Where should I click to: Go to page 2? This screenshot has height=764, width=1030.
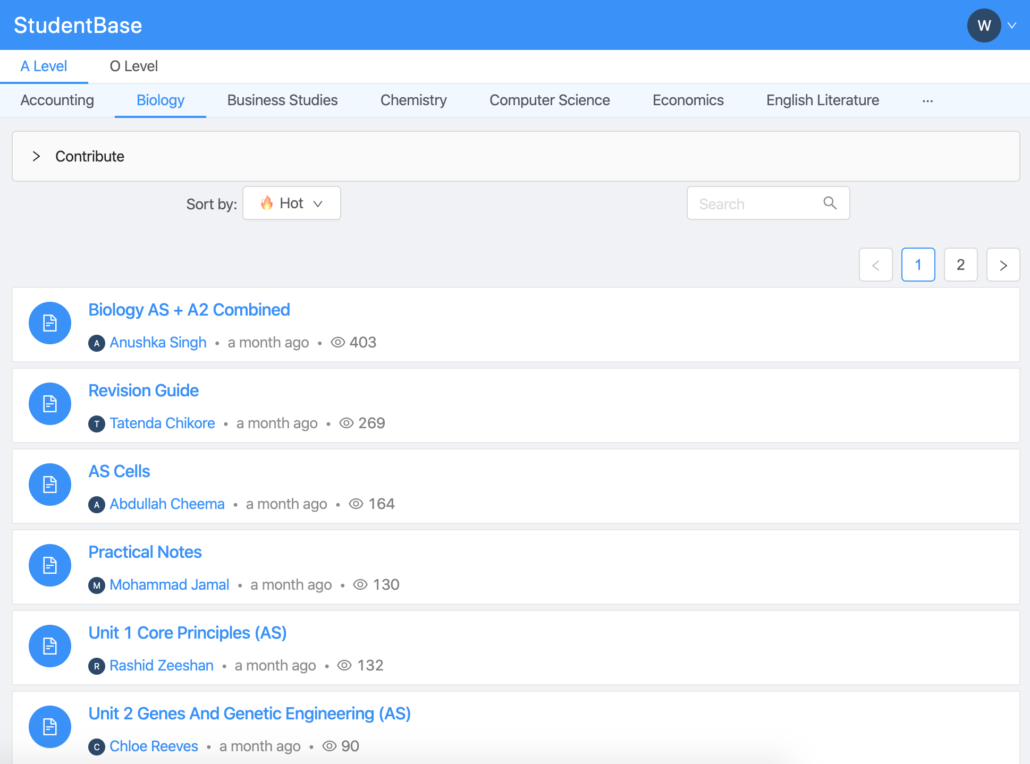pyautogui.click(x=960, y=265)
